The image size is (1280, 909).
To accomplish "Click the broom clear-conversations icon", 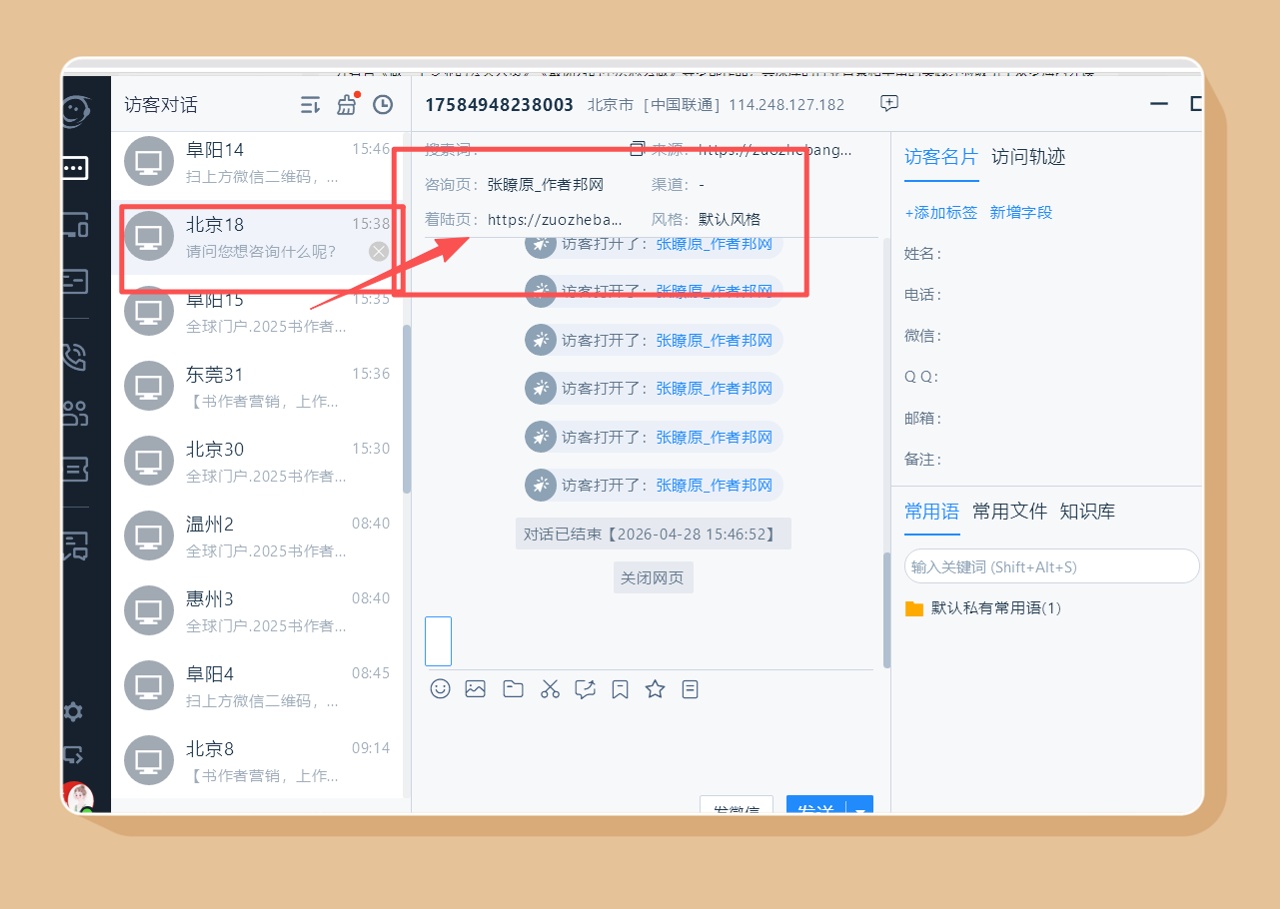I will [x=347, y=105].
